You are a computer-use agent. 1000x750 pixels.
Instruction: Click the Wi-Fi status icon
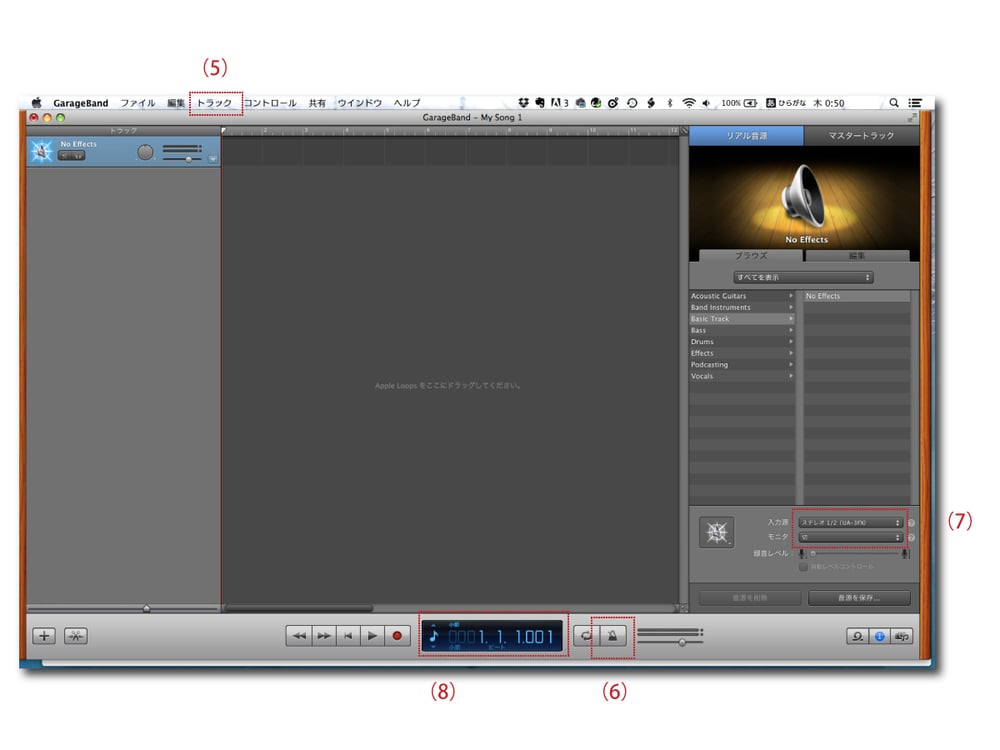click(689, 103)
